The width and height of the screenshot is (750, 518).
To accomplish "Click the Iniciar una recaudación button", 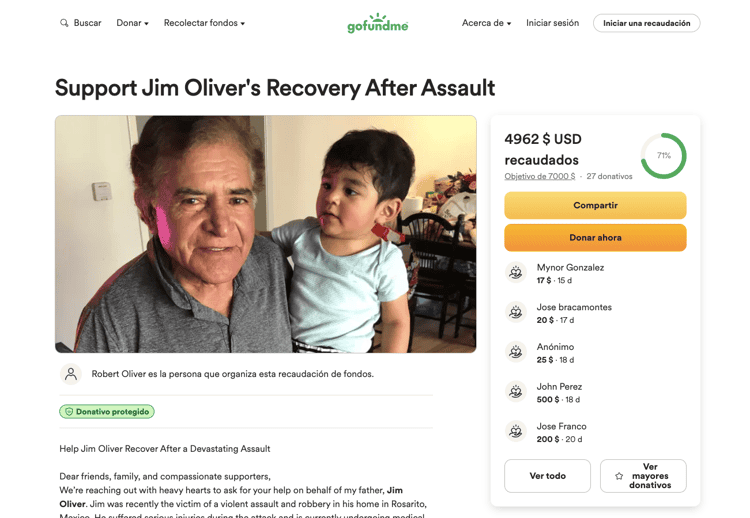I will point(646,23).
